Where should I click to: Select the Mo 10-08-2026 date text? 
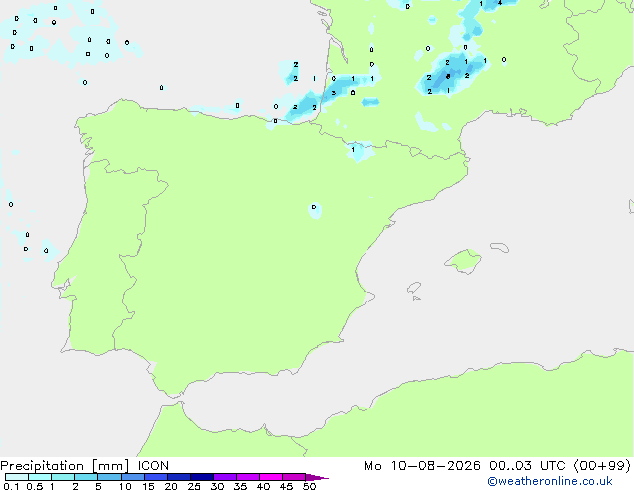coord(422,466)
